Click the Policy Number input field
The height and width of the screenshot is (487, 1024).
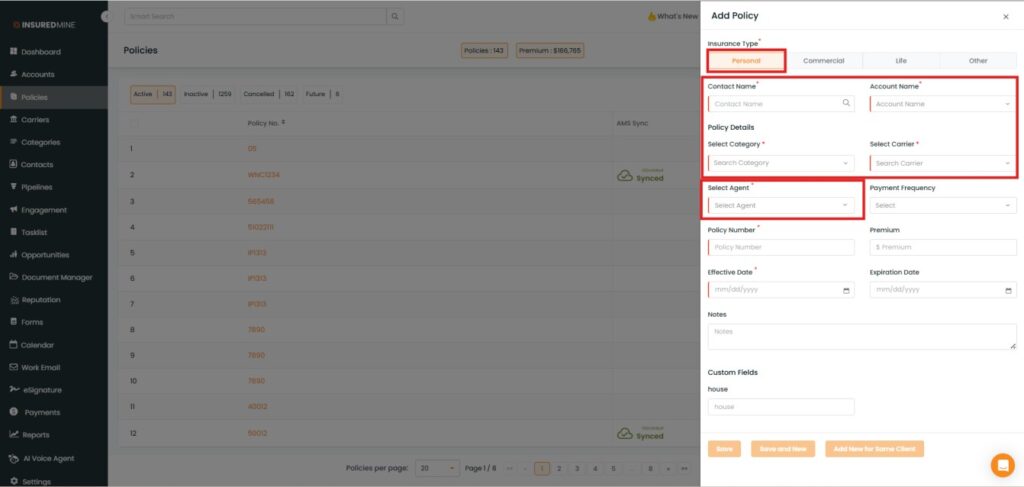point(781,247)
